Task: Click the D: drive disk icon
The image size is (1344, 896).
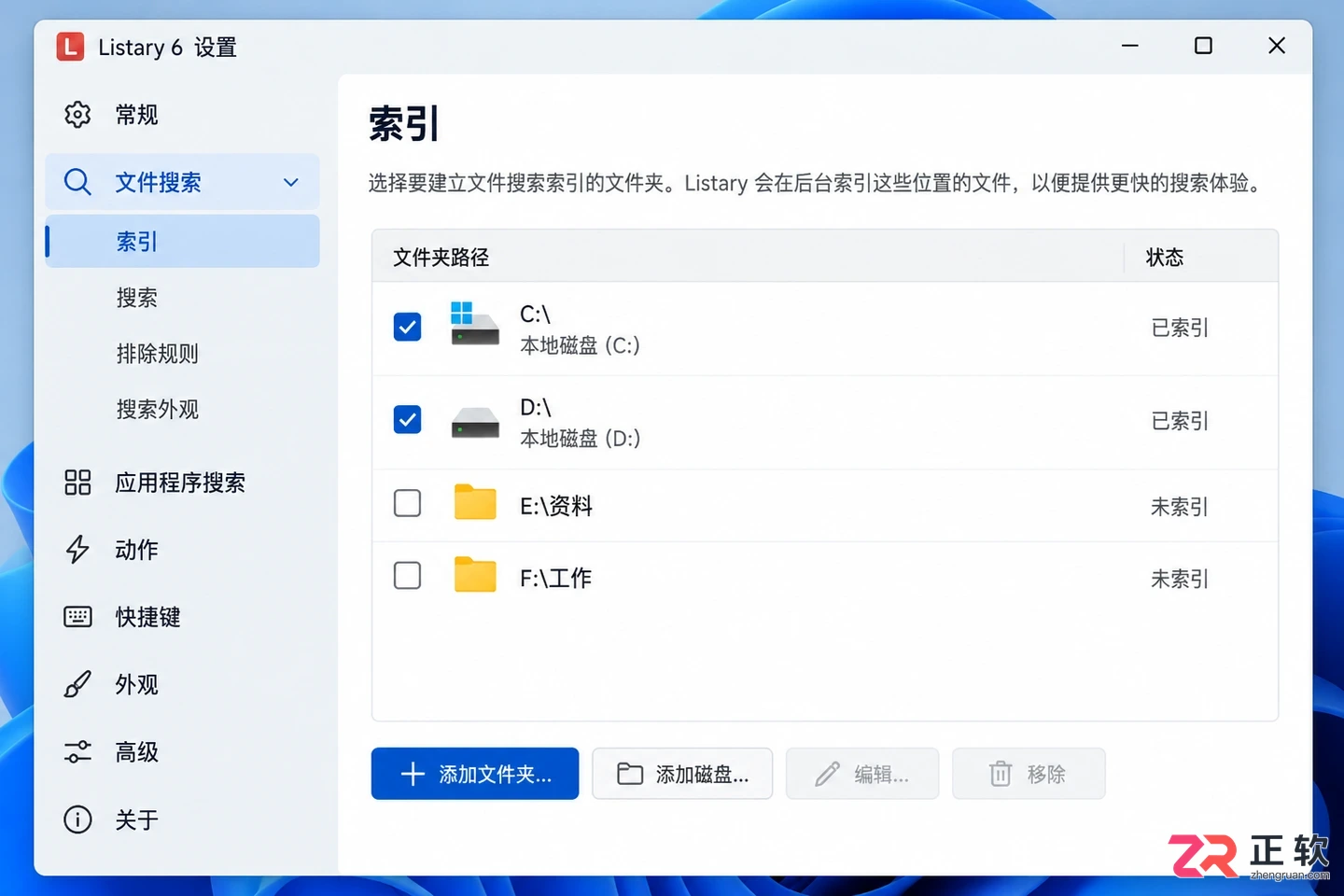Action: pos(475,423)
